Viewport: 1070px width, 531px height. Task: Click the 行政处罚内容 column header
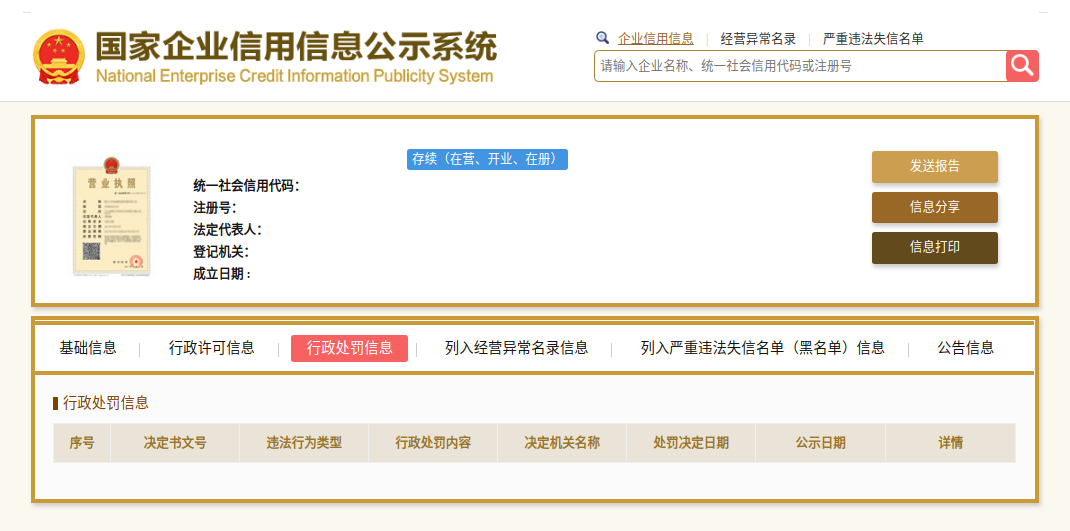pyautogui.click(x=433, y=443)
